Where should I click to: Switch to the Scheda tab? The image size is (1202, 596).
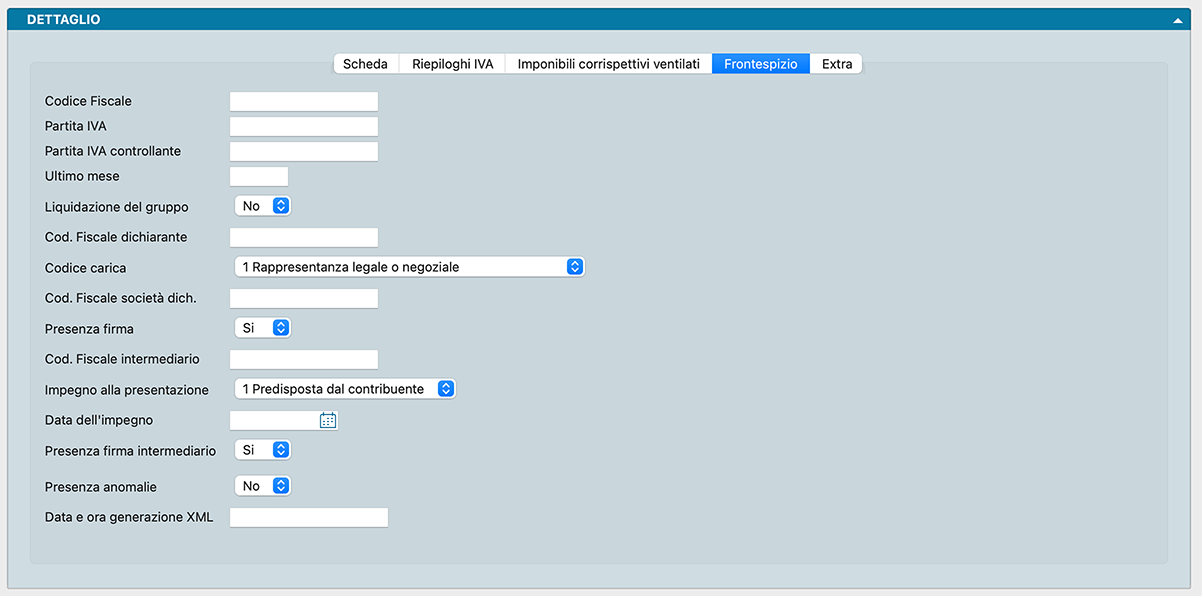(365, 64)
